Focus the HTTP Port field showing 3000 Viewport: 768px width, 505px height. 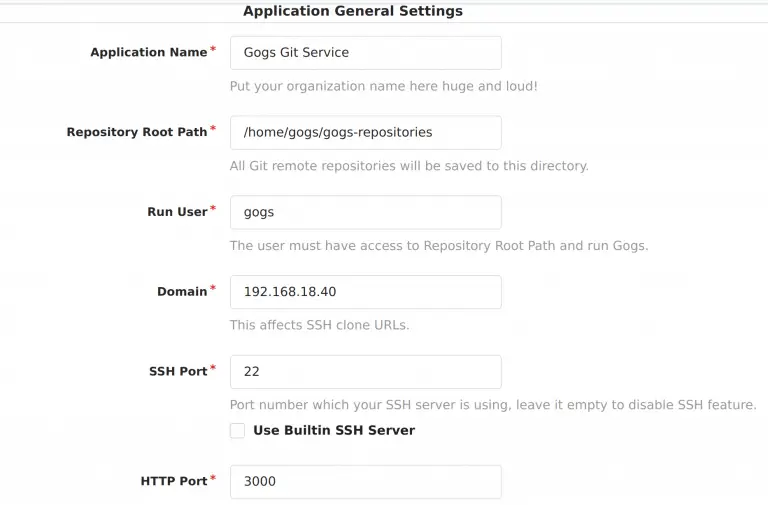(365, 481)
